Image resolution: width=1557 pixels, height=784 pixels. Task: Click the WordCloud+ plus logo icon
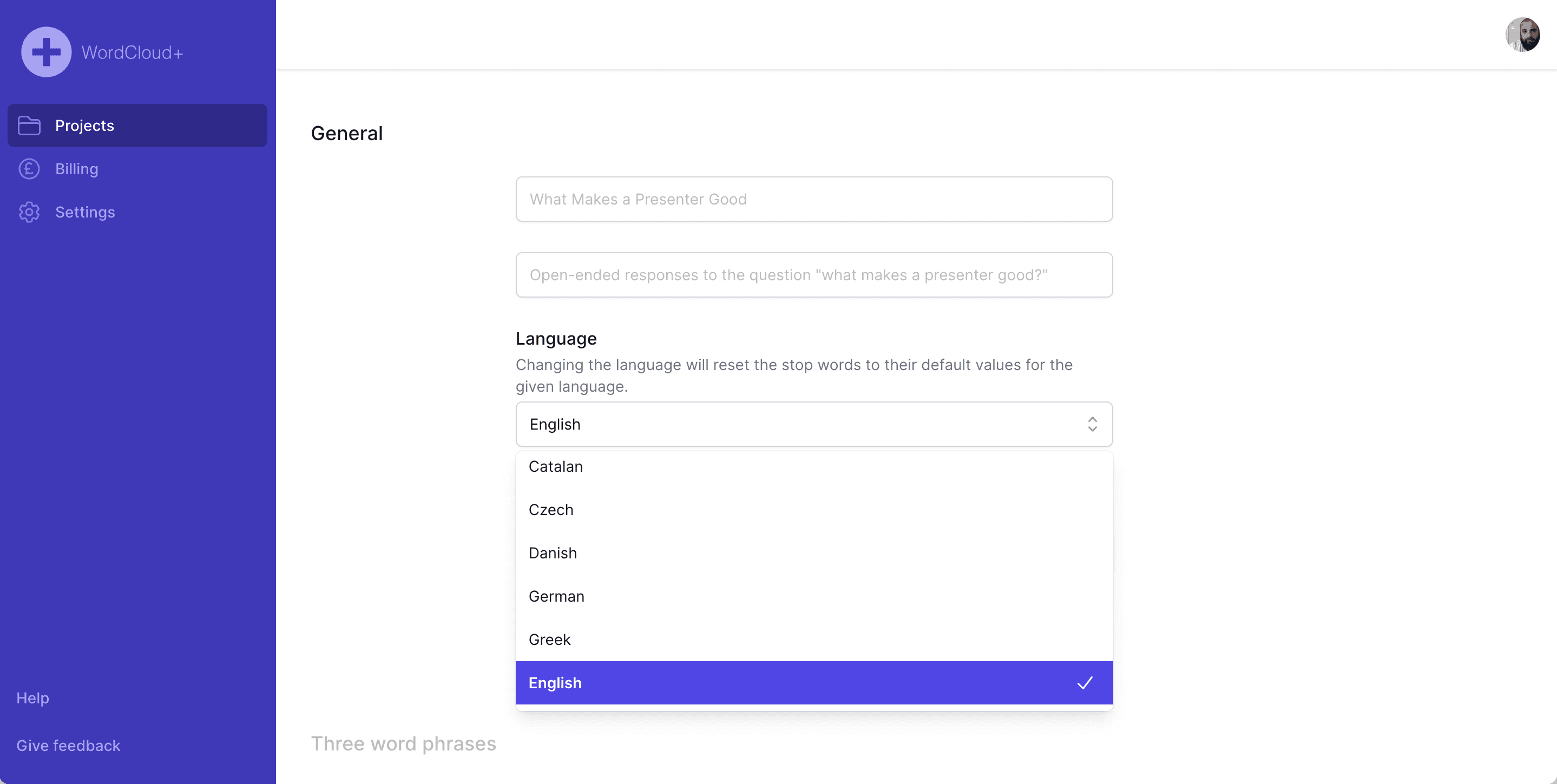[x=46, y=52]
